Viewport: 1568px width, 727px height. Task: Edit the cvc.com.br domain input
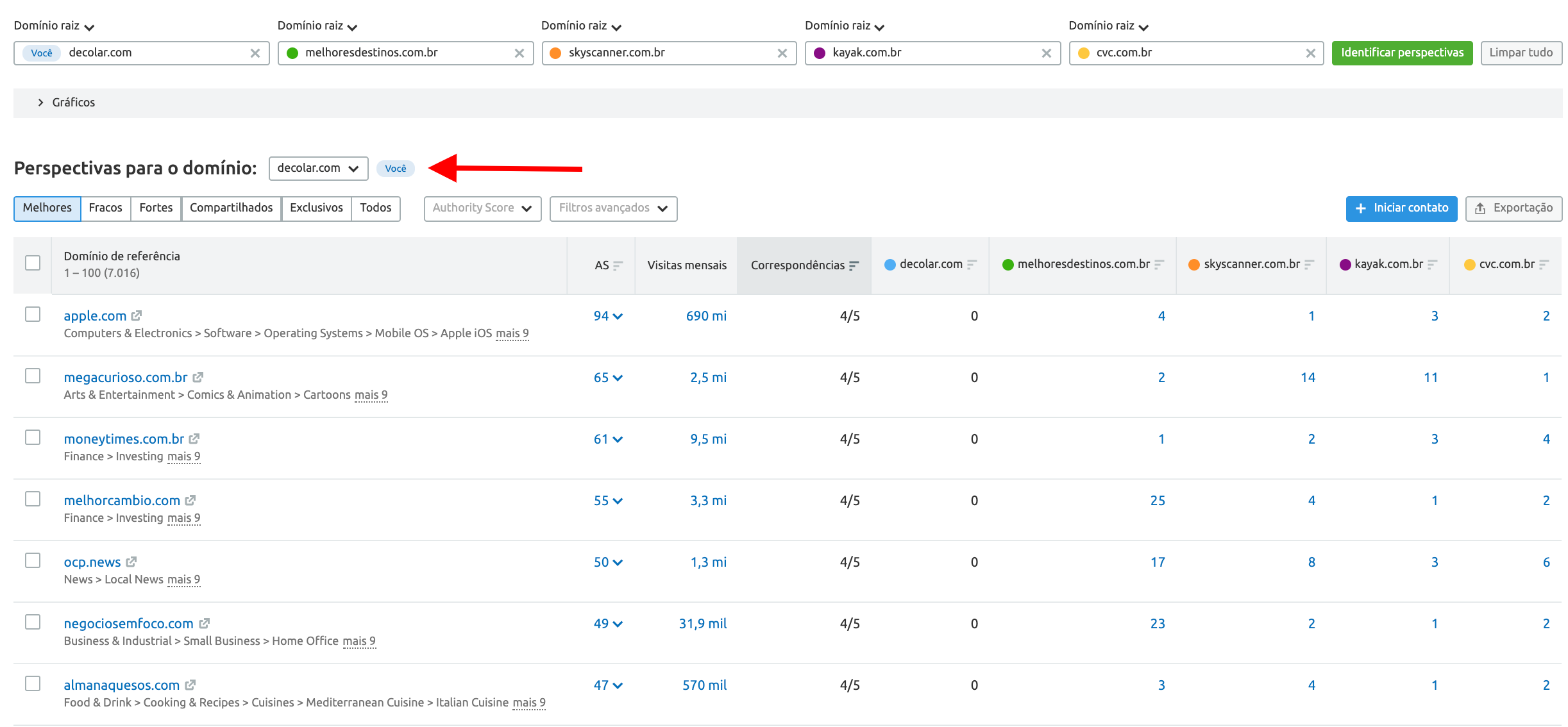point(1197,53)
